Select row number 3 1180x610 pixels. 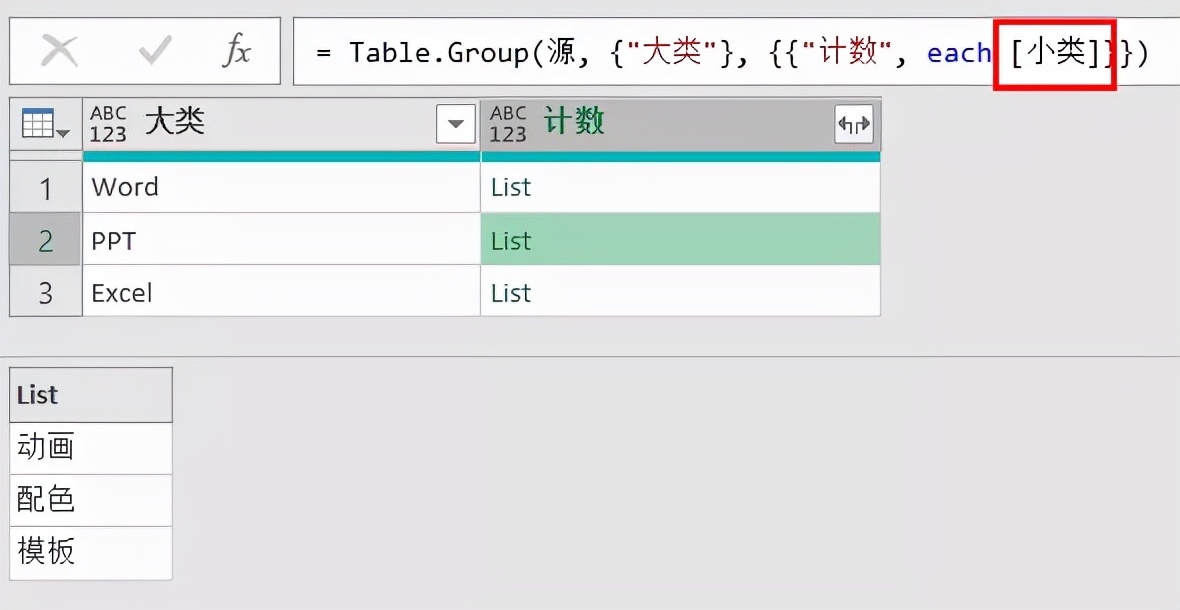[x=46, y=293]
